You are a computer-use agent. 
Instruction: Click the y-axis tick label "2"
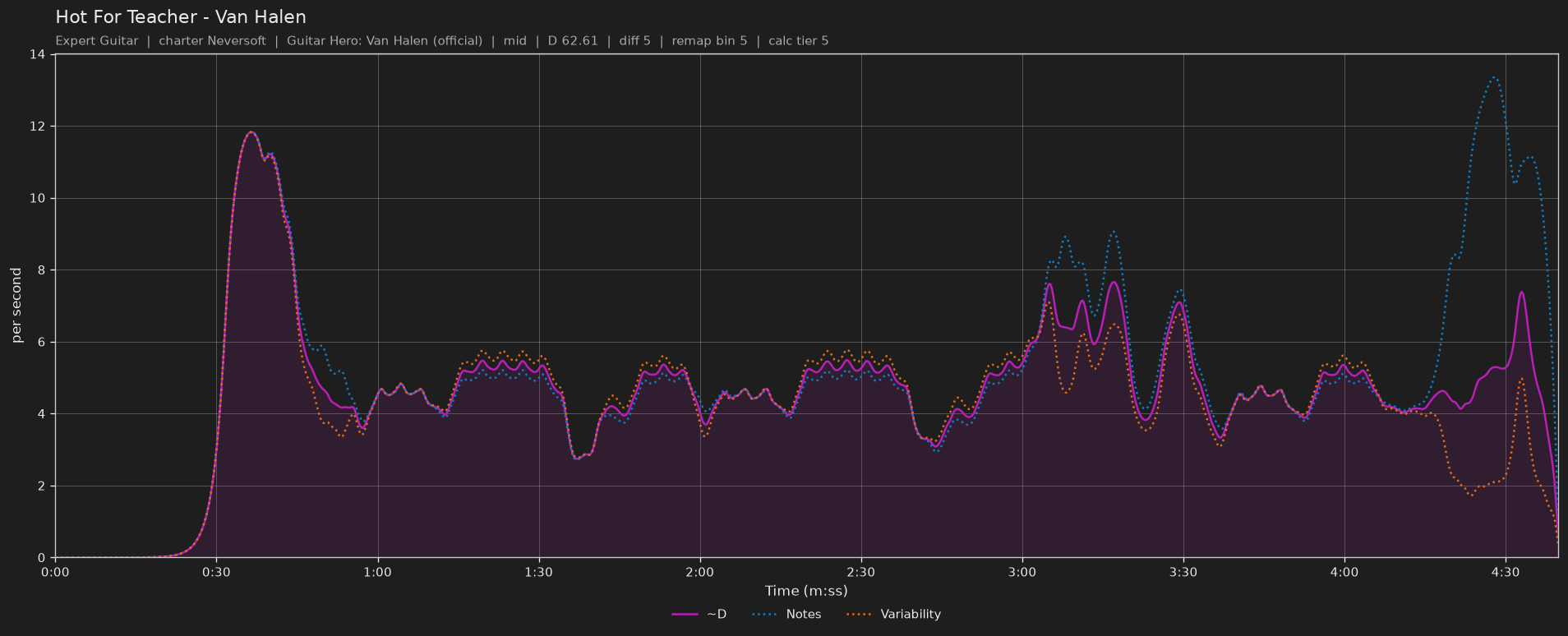[x=41, y=486]
